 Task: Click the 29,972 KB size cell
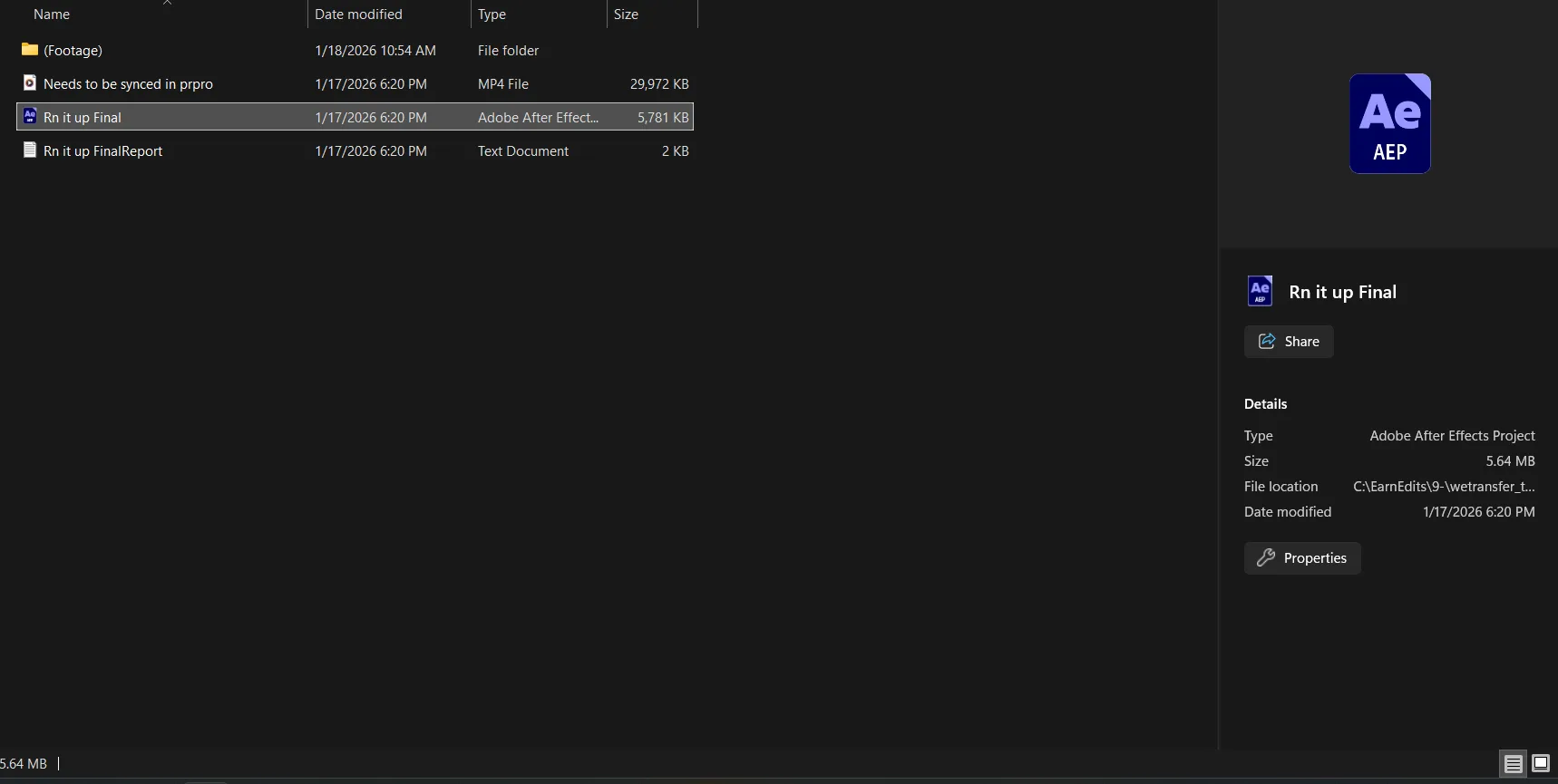tap(659, 84)
